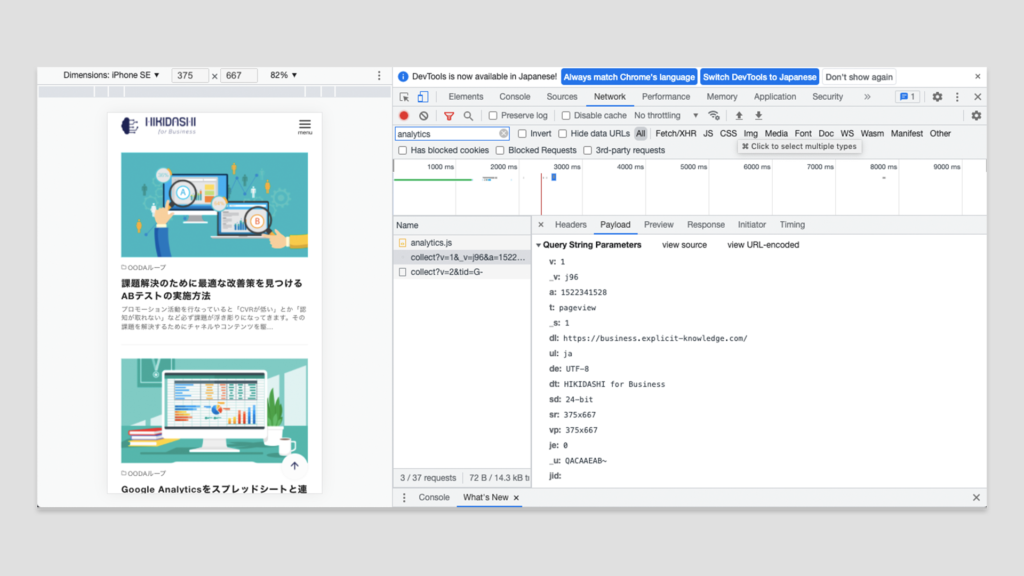
Task: Clear the network log
Action: (423, 116)
